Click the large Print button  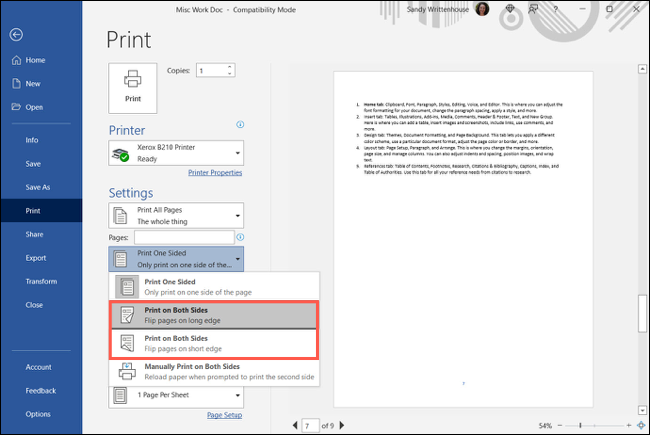[133, 88]
